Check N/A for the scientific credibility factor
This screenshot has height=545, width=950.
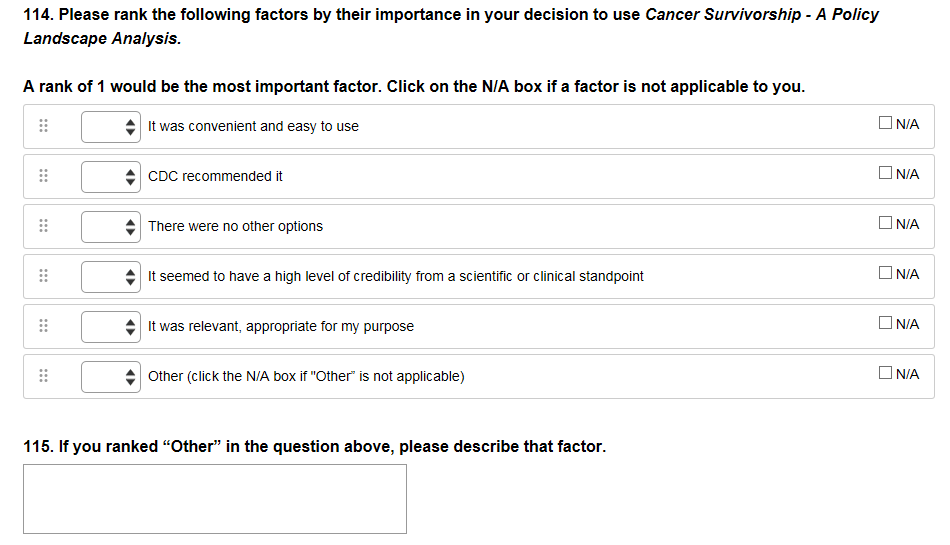tap(885, 274)
